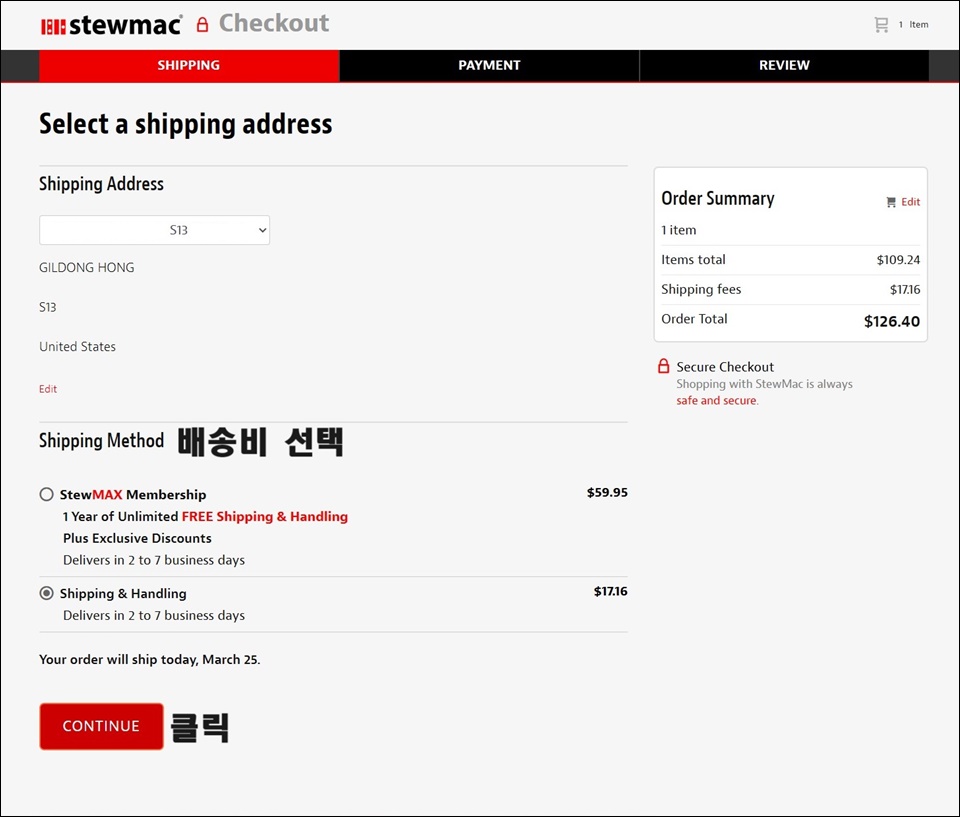Image resolution: width=960 pixels, height=817 pixels.
Task: Click the Secure Checkout lock icon
Action: [x=663, y=366]
